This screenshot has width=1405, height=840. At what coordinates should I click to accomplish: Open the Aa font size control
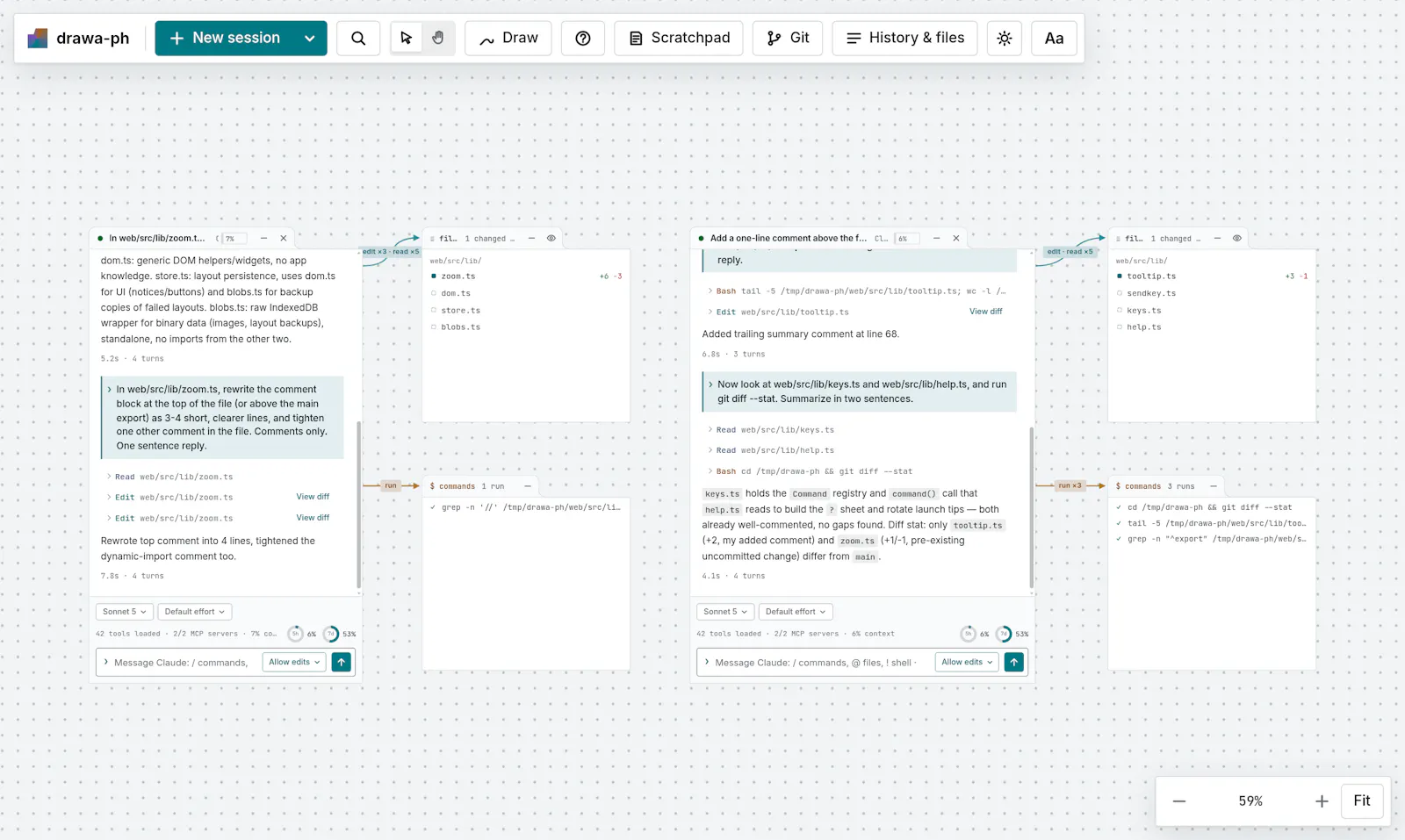(1054, 38)
